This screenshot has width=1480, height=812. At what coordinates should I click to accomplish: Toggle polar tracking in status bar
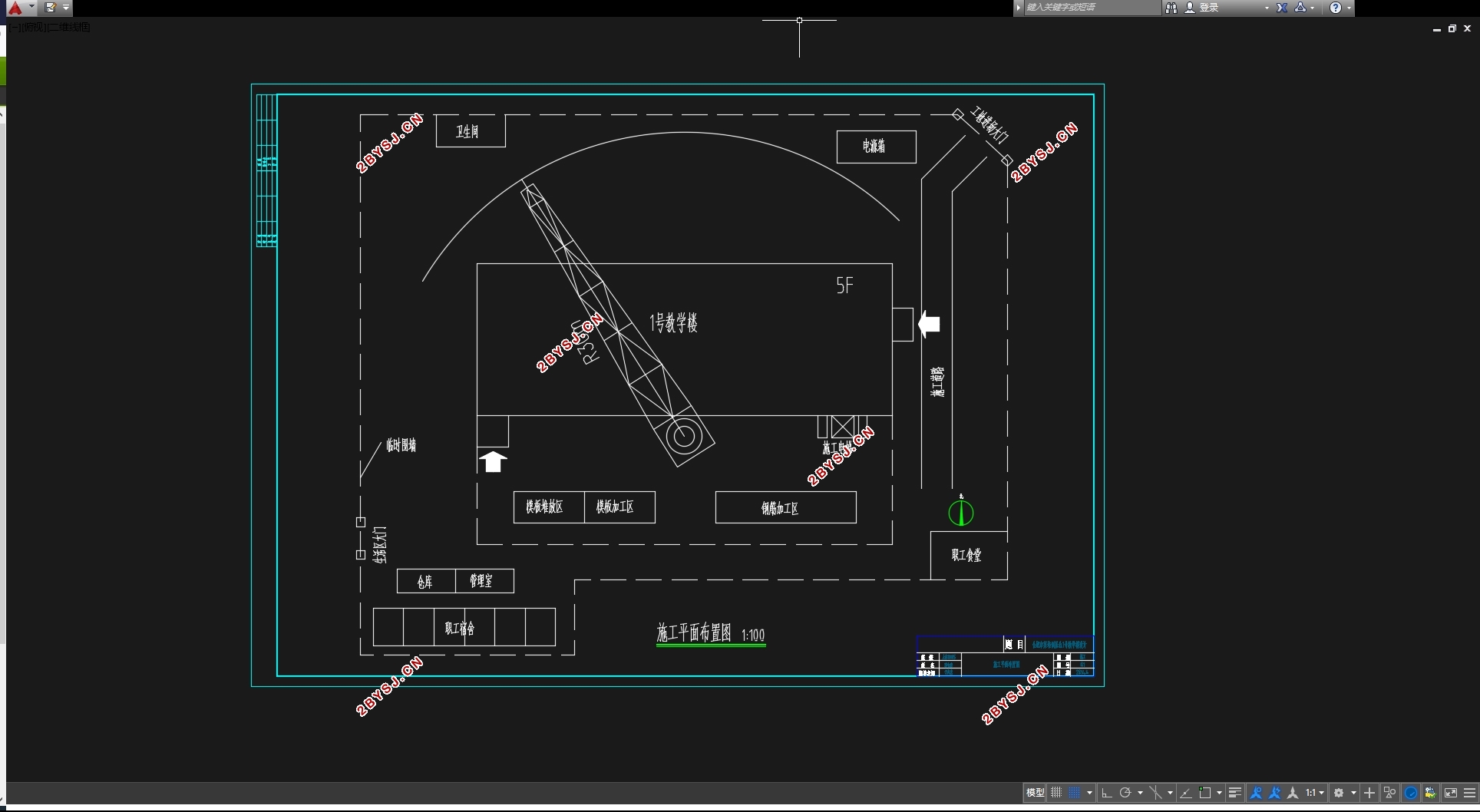pos(1125,793)
